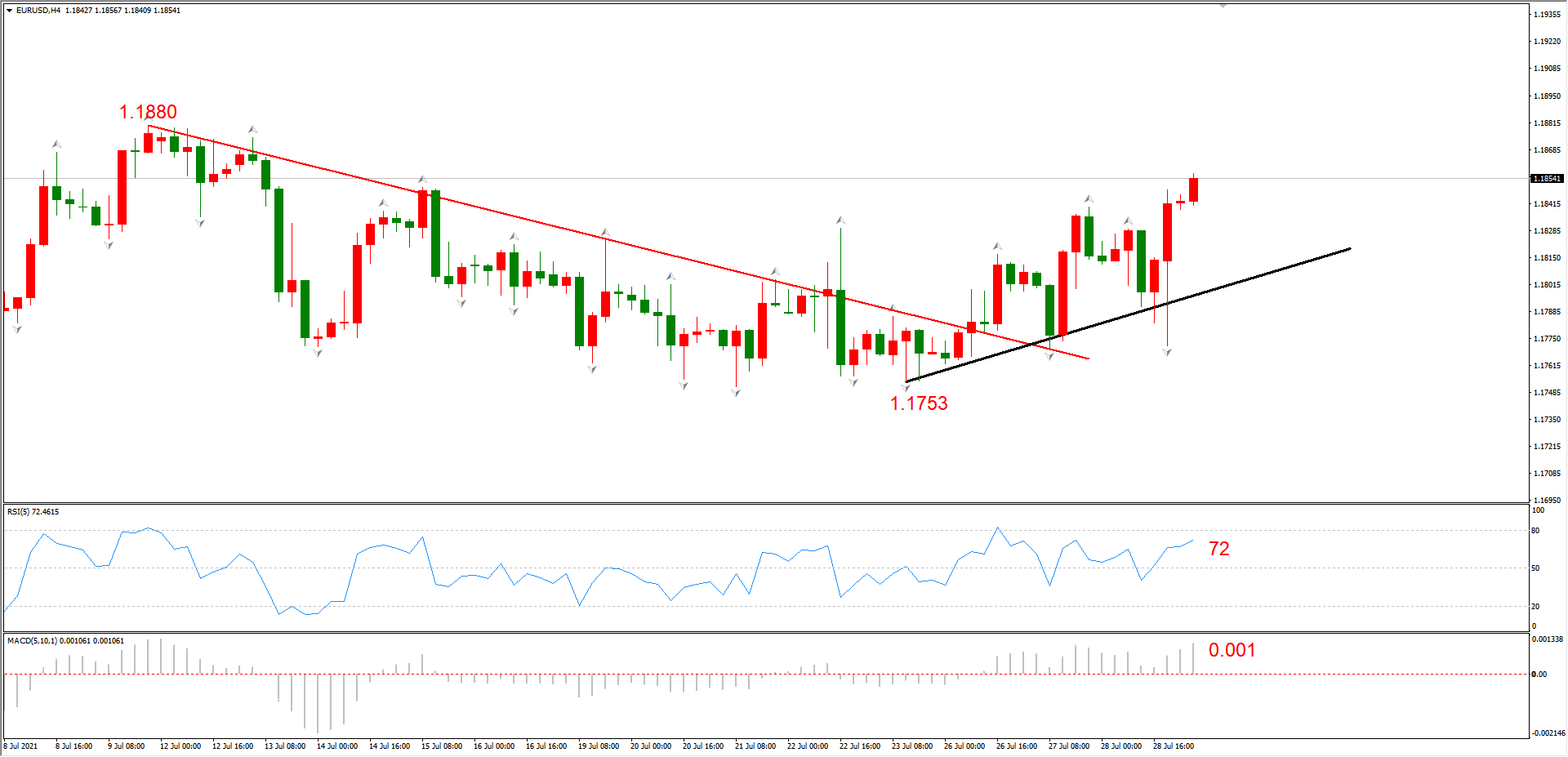Click the OHLC values 1.18427 1.18567 1.18409 1.18541
This screenshot has height=757, width=1568.
point(123,11)
